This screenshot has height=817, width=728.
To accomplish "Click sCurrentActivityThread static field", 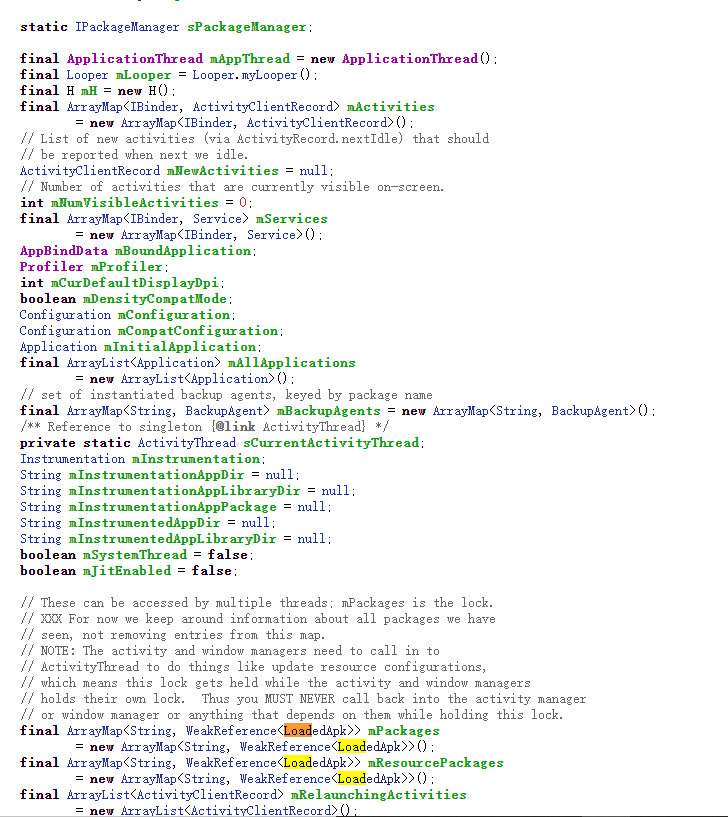I will 331,443.
